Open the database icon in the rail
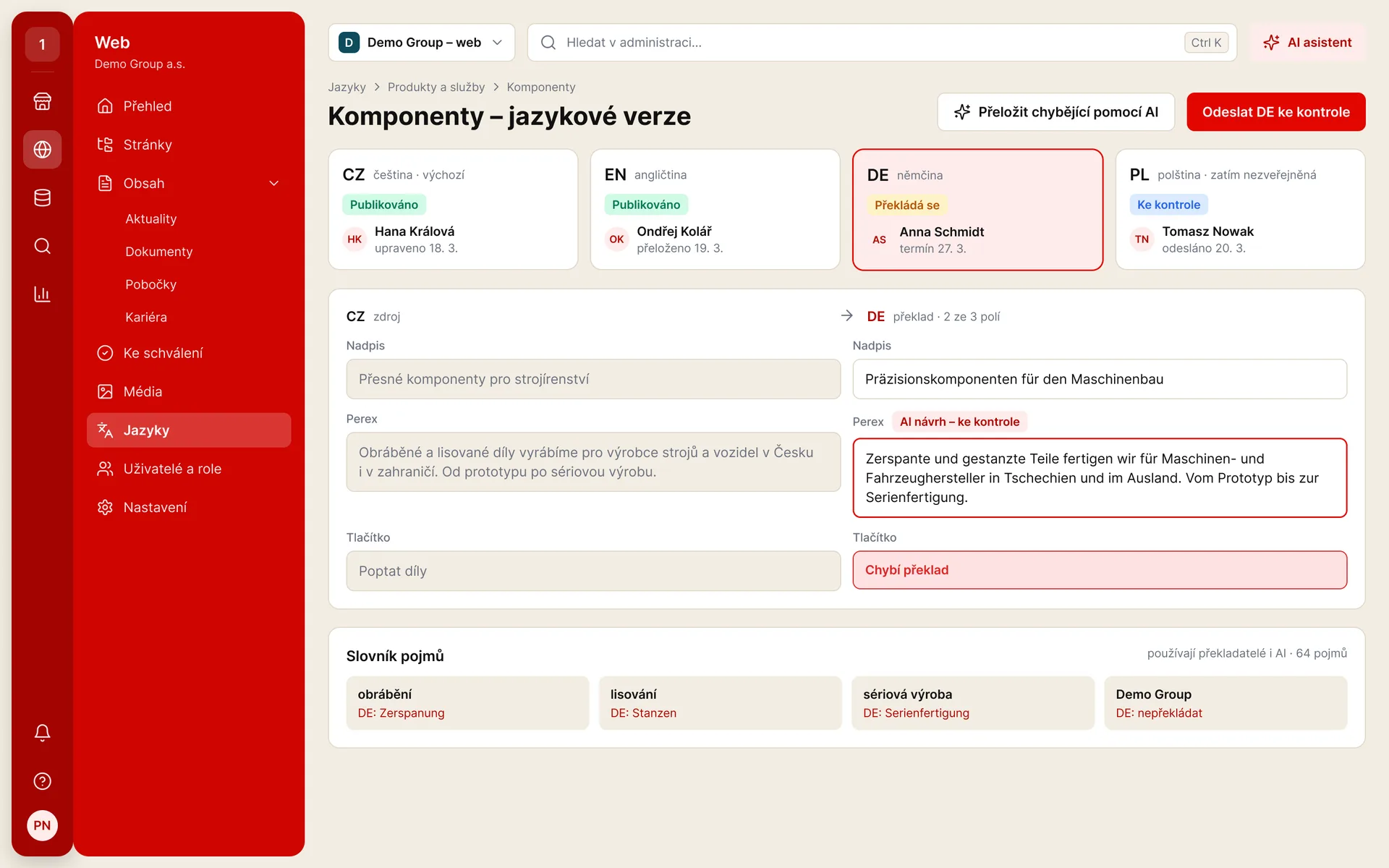 tap(42, 197)
